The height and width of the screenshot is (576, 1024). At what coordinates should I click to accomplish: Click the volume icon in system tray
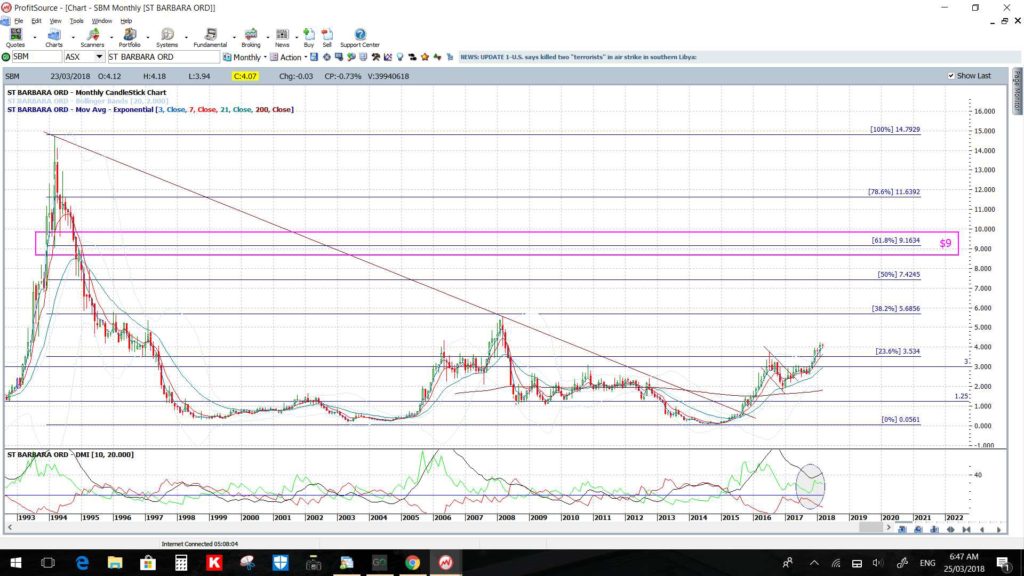(878, 562)
